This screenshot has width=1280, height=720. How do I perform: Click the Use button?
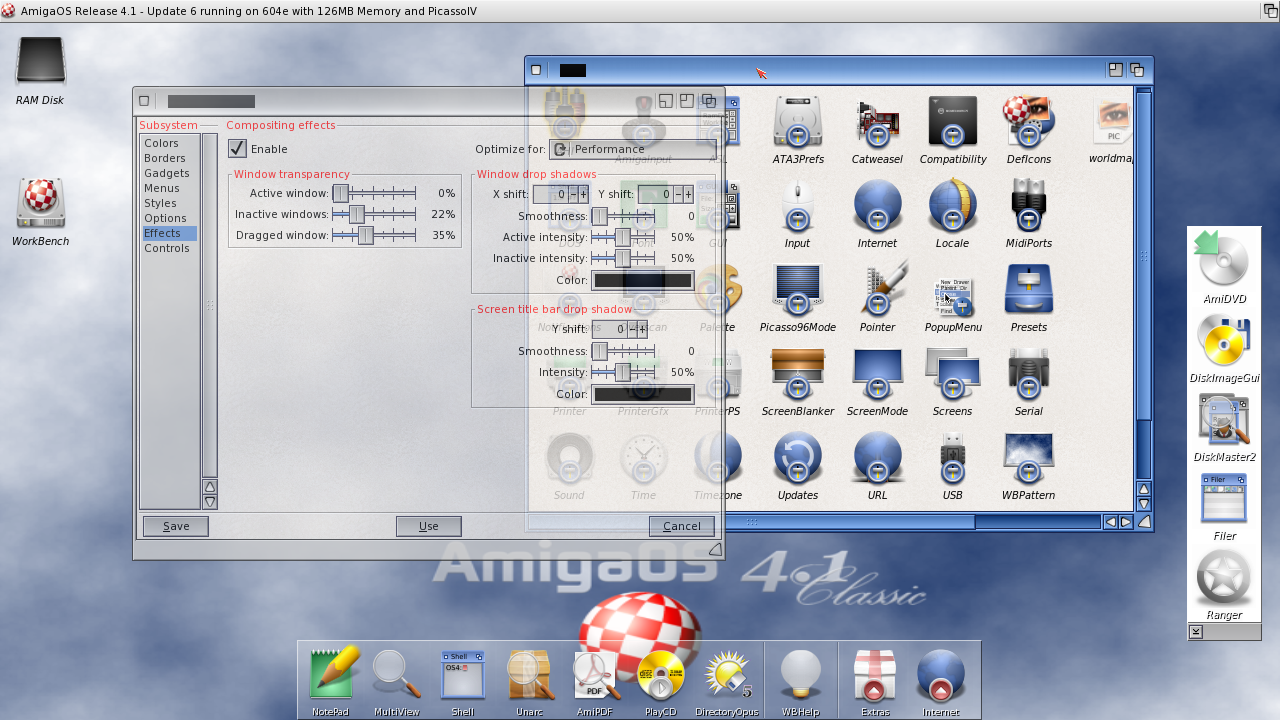[x=429, y=526]
